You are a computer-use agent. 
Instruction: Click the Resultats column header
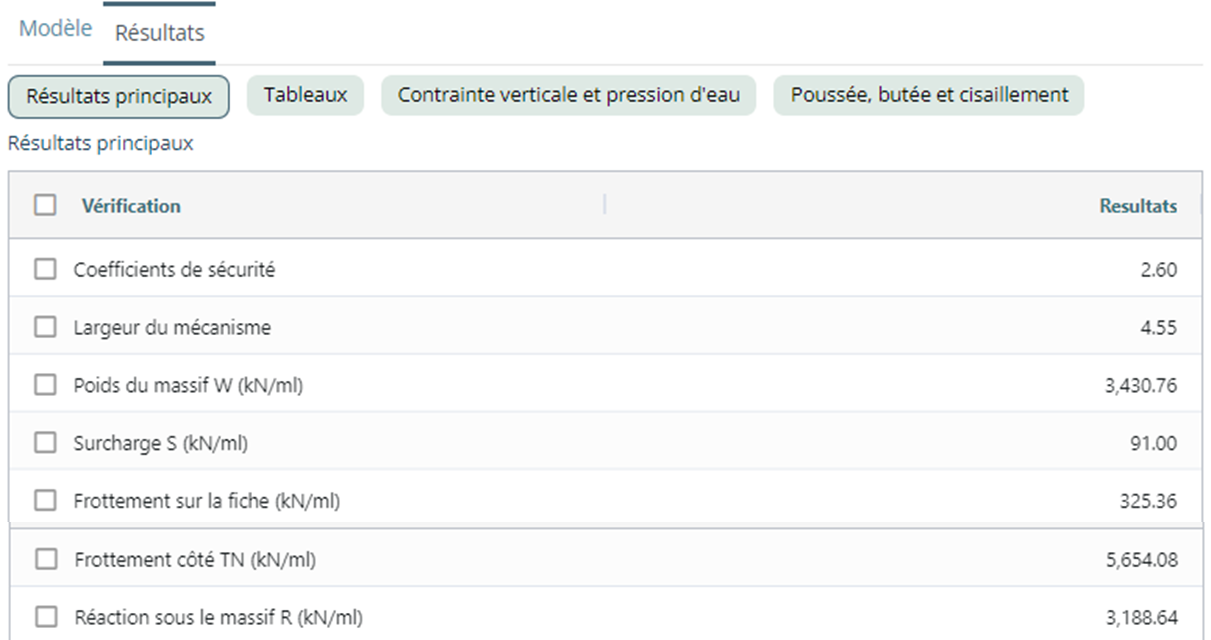pyautogui.click(x=1137, y=206)
